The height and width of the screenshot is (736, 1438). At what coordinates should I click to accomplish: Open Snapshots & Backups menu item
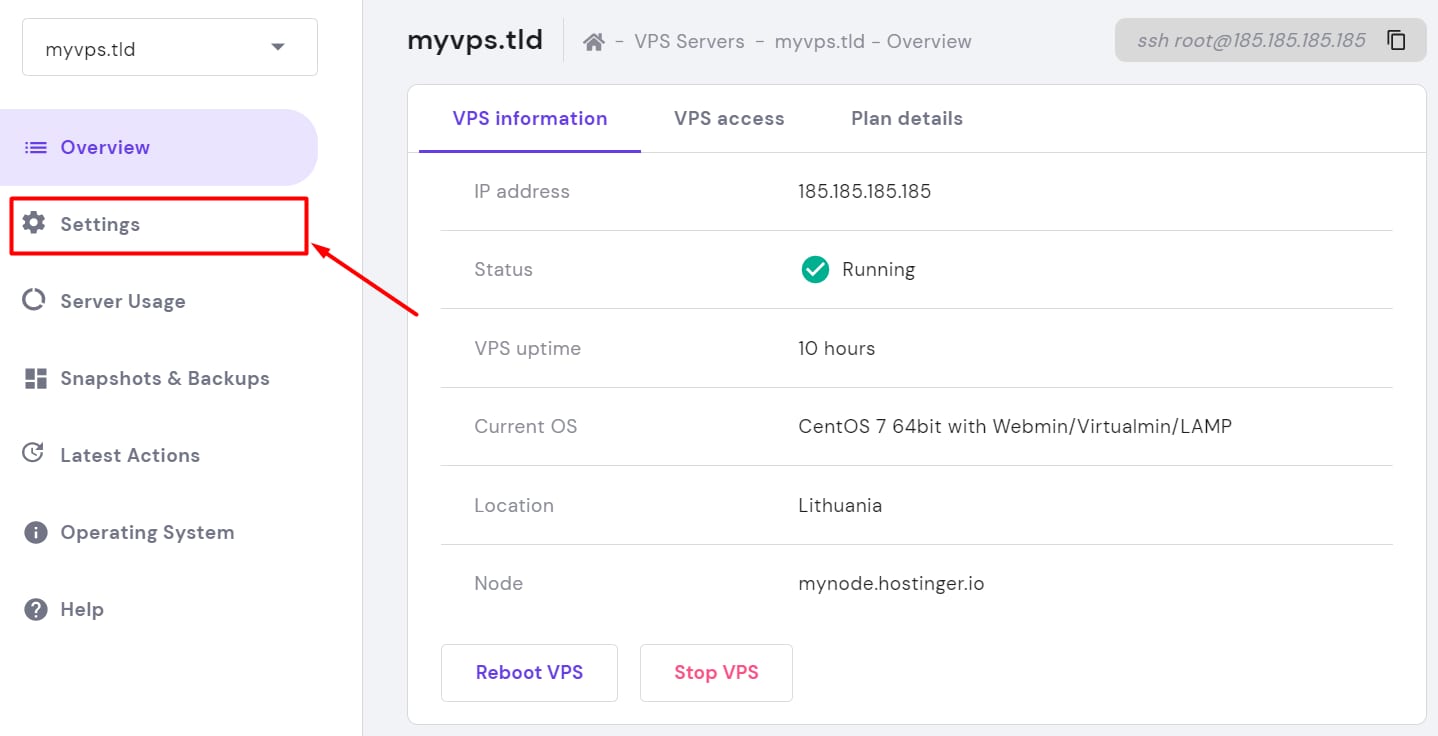165,378
